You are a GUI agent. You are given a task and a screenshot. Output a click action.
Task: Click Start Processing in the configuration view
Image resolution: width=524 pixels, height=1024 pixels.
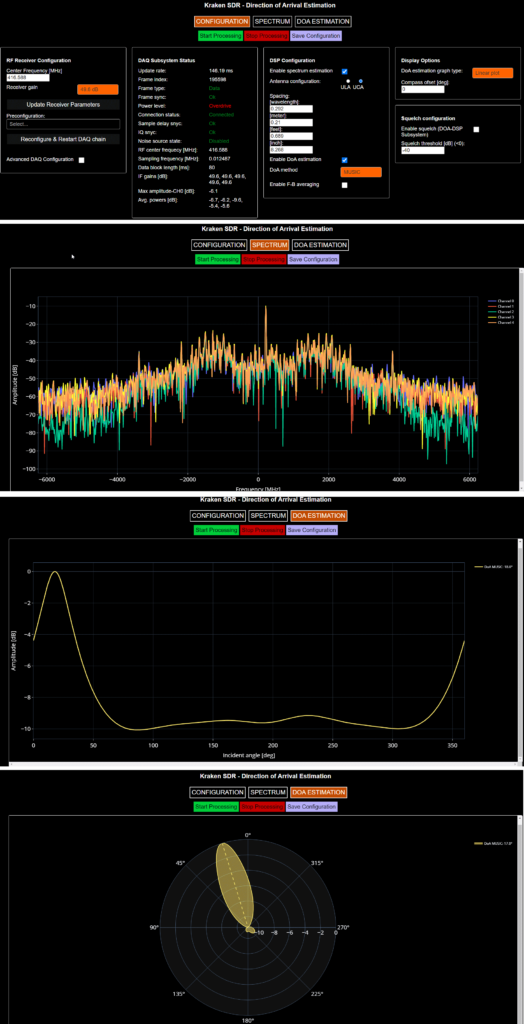(220, 35)
